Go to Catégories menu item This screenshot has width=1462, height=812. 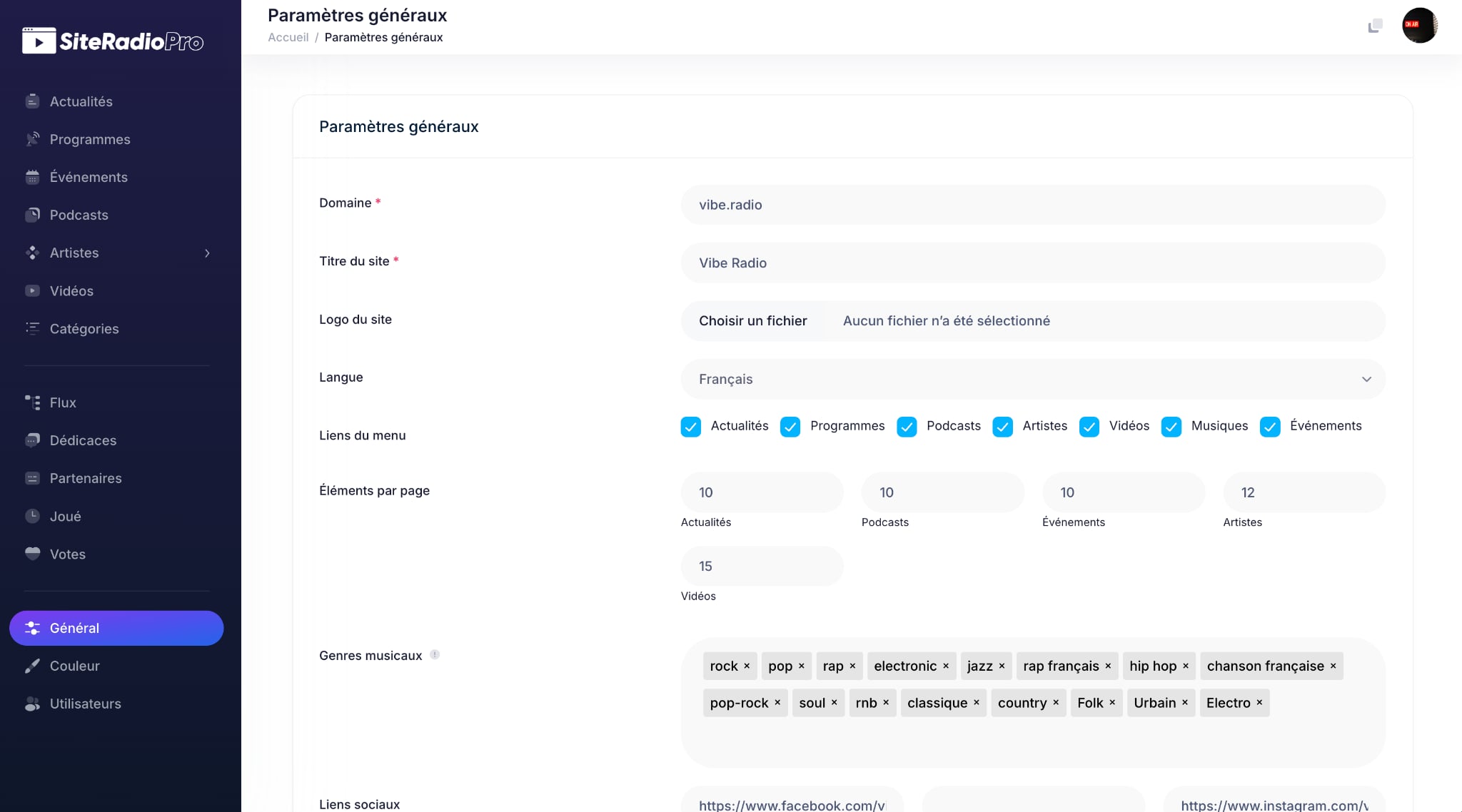[x=84, y=329]
